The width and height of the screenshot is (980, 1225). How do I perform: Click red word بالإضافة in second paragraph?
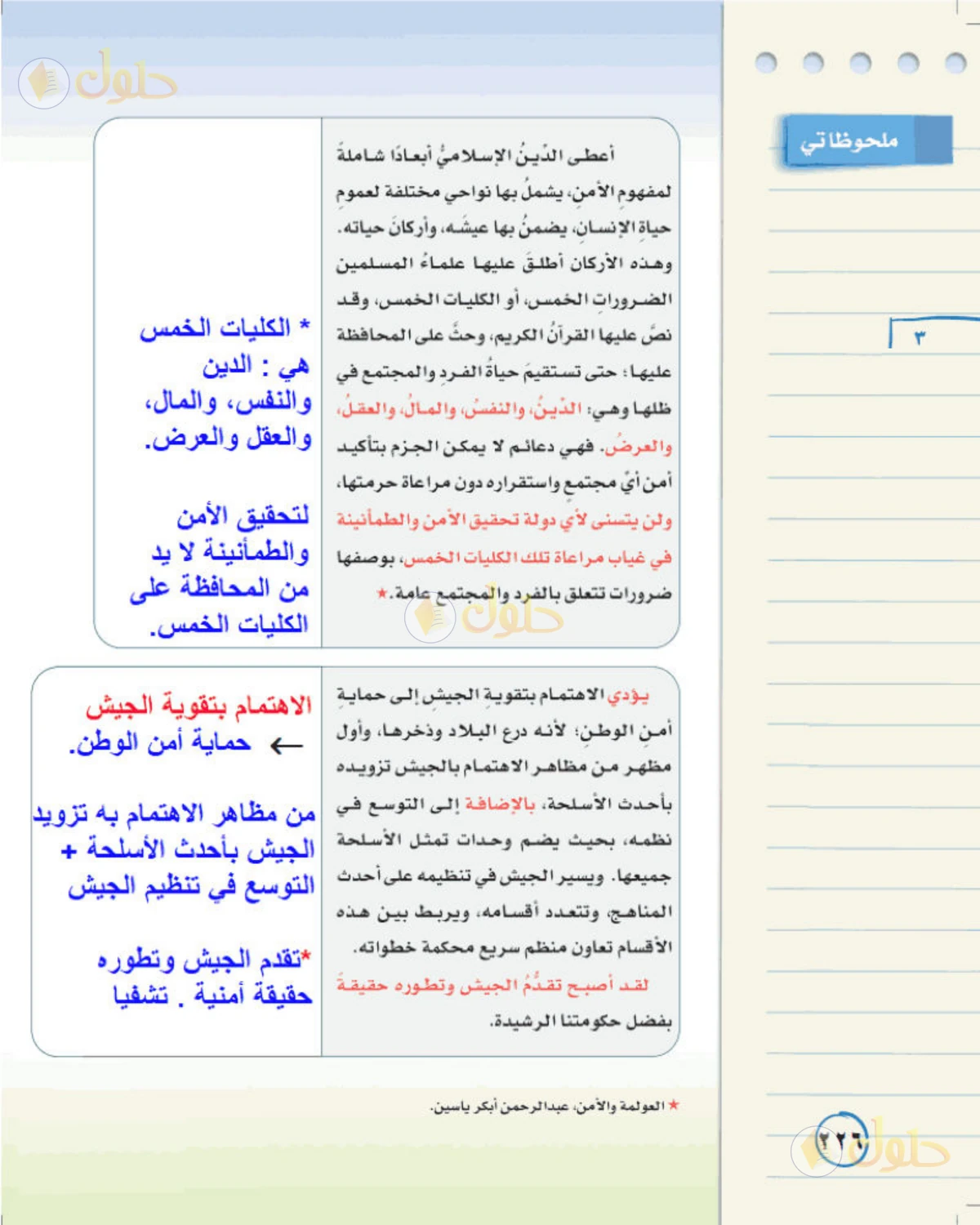tap(499, 804)
